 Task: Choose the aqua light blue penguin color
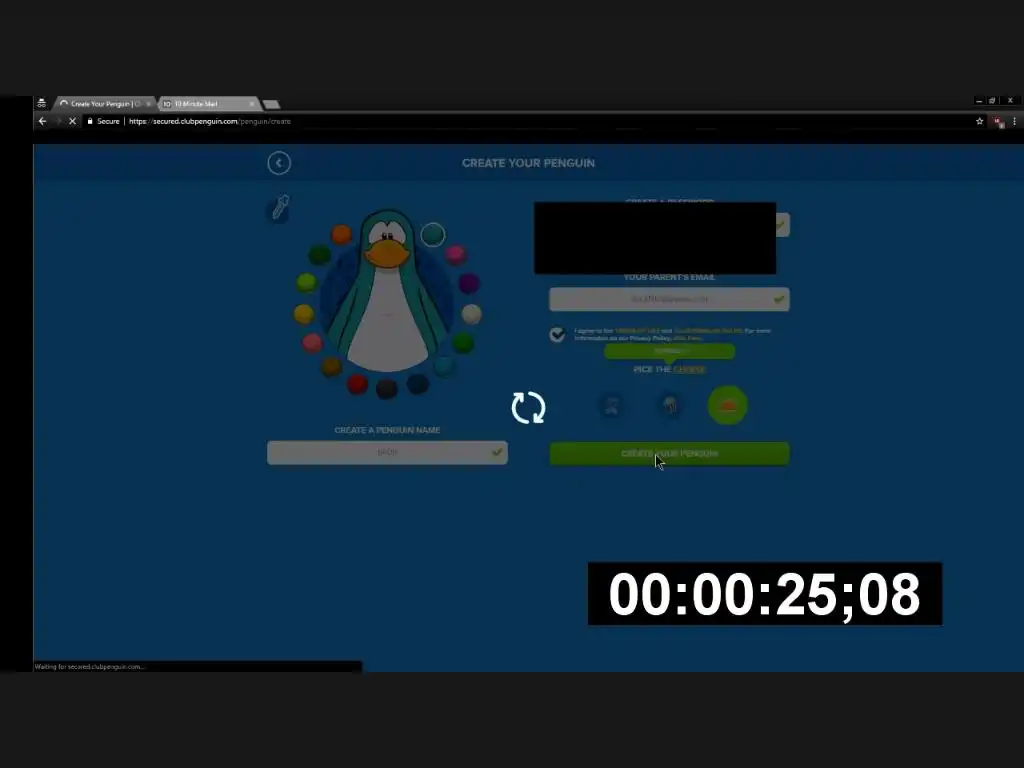tap(445, 366)
